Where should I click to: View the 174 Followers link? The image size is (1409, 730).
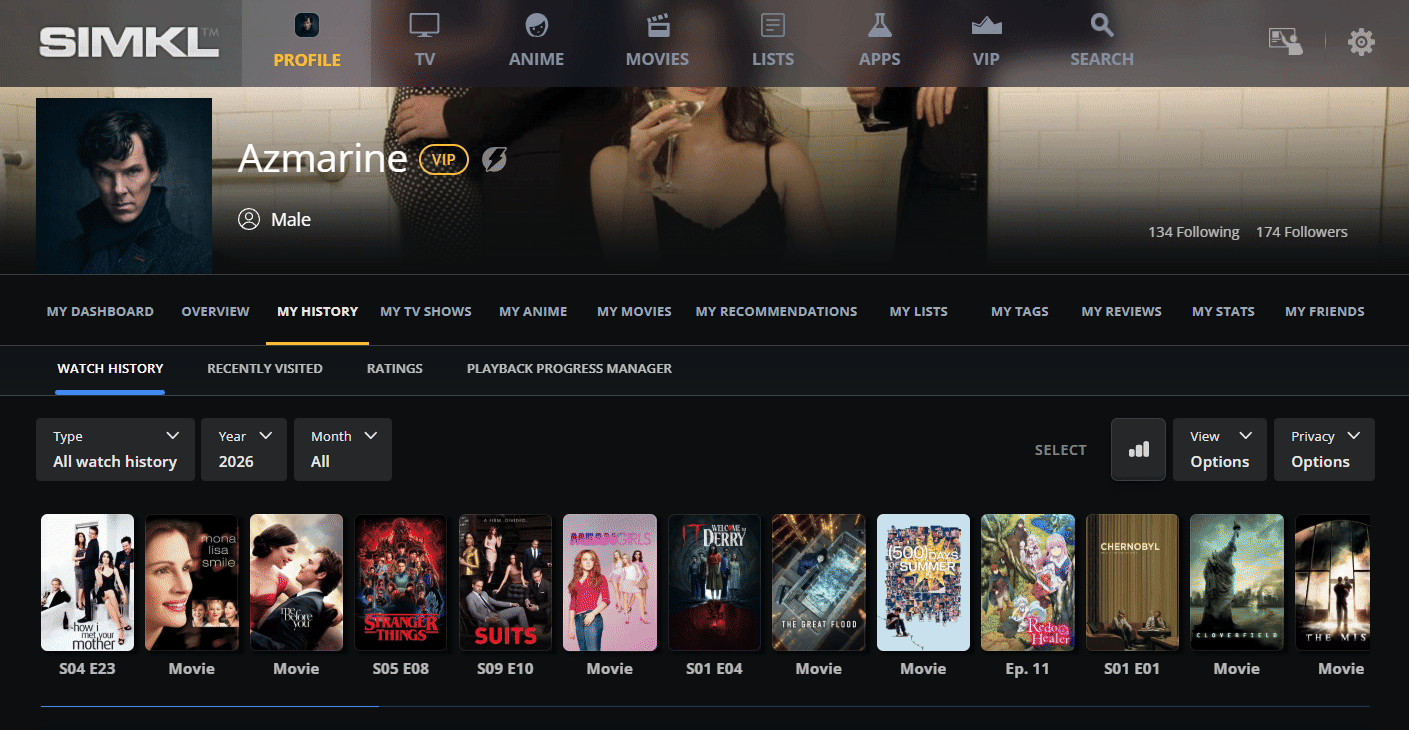click(x=1301, y=232)
